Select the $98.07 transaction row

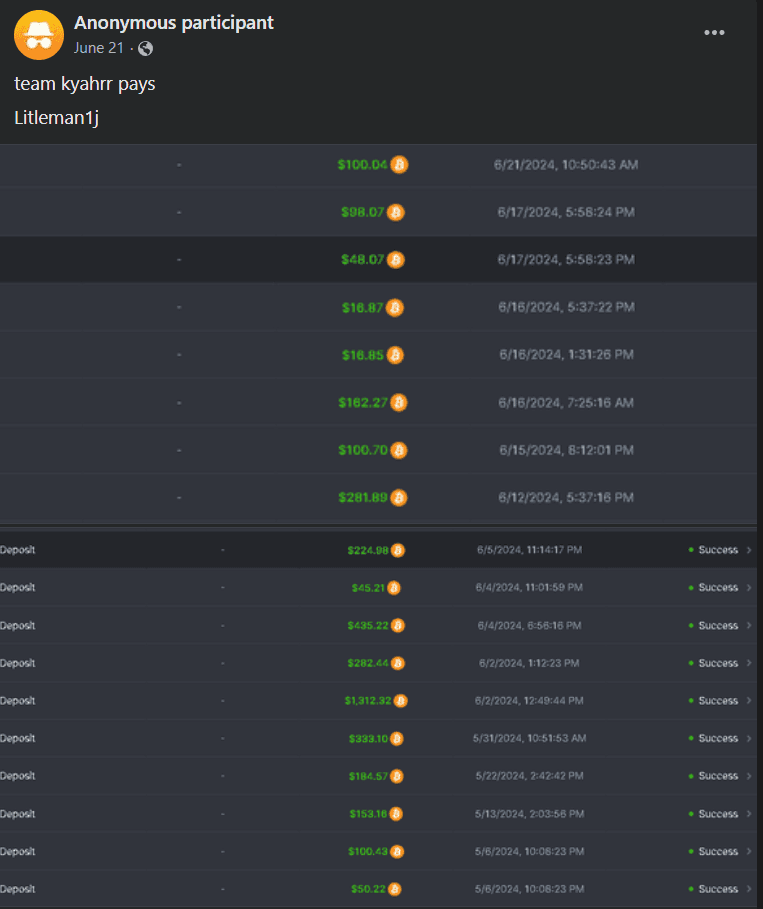click(x=378, y=212)
